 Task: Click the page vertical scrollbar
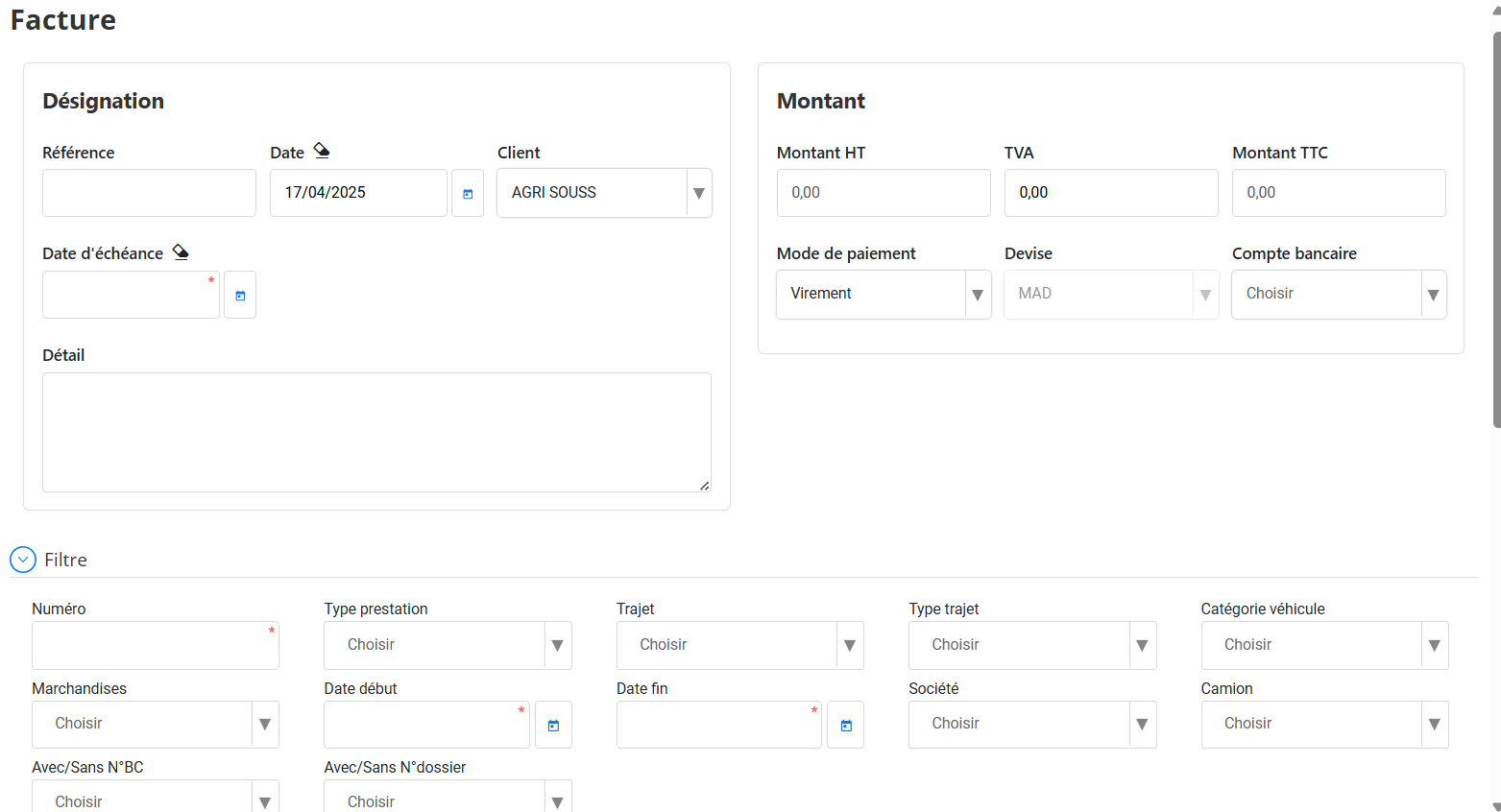pyautogui.click(x=1496, y=230)
